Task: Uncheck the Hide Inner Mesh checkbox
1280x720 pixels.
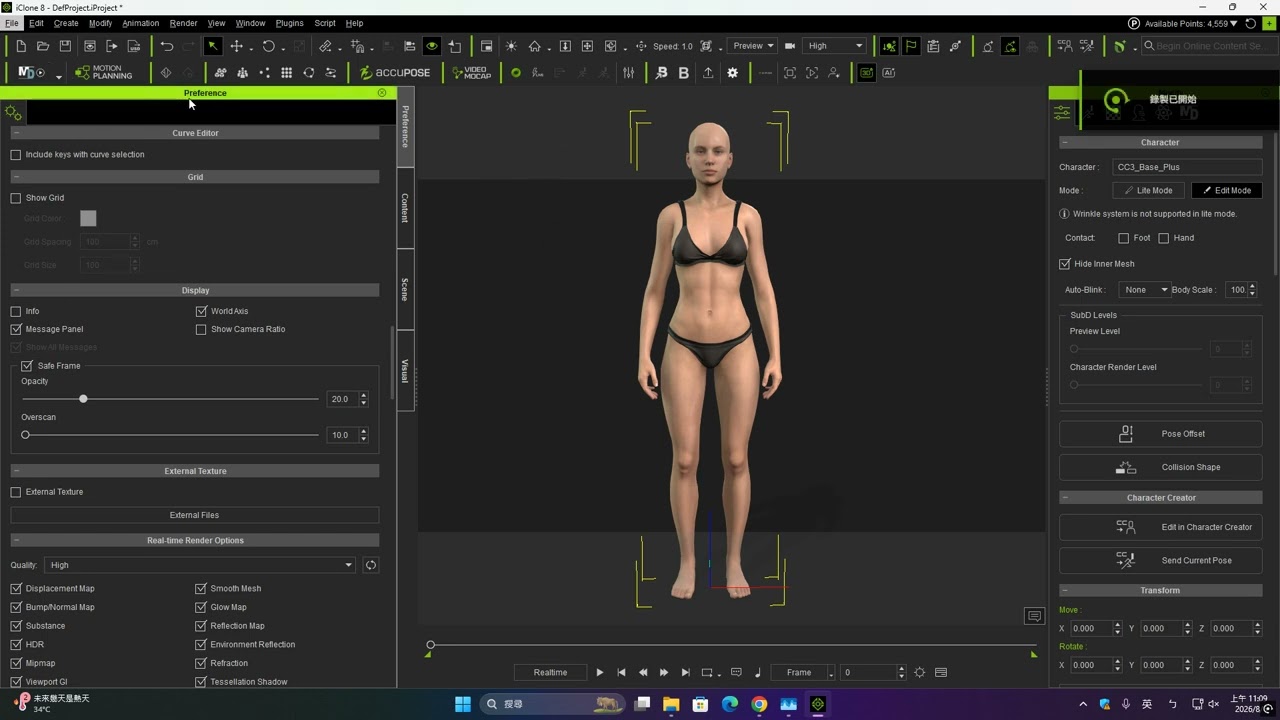Action: pos(1065,264)
